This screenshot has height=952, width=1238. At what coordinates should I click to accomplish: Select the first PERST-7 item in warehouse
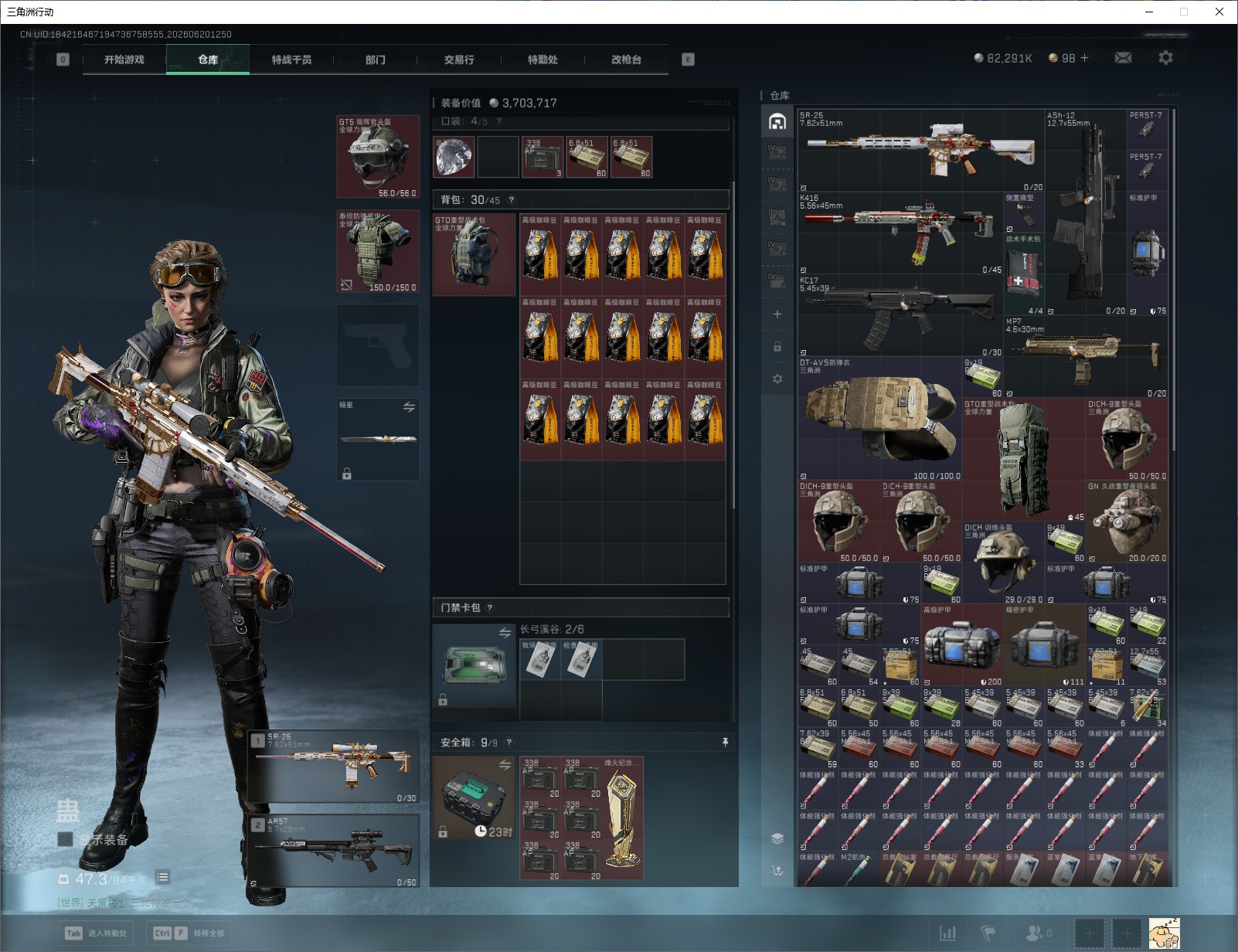point(1147,130)
